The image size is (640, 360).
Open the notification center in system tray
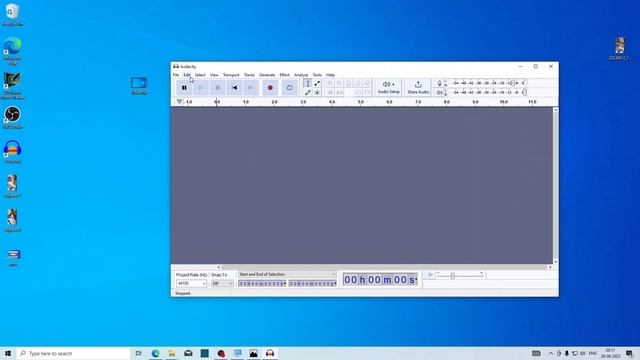click(x=629, y=353)
